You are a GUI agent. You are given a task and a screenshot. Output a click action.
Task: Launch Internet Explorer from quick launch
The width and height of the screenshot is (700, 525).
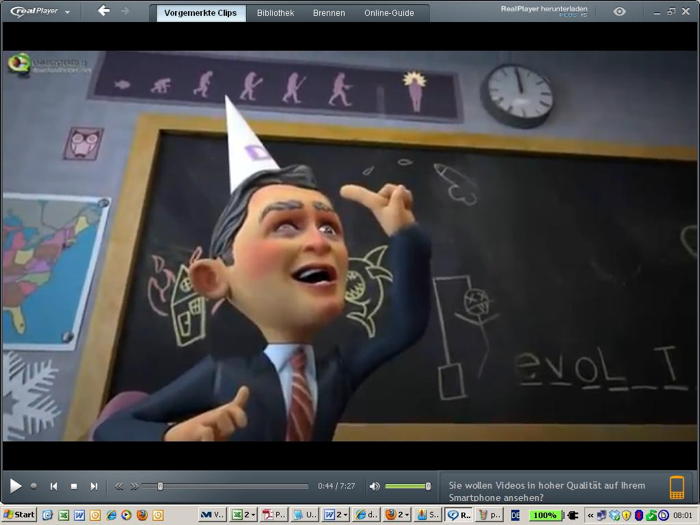pyautogui.click(x=111, y=515)
